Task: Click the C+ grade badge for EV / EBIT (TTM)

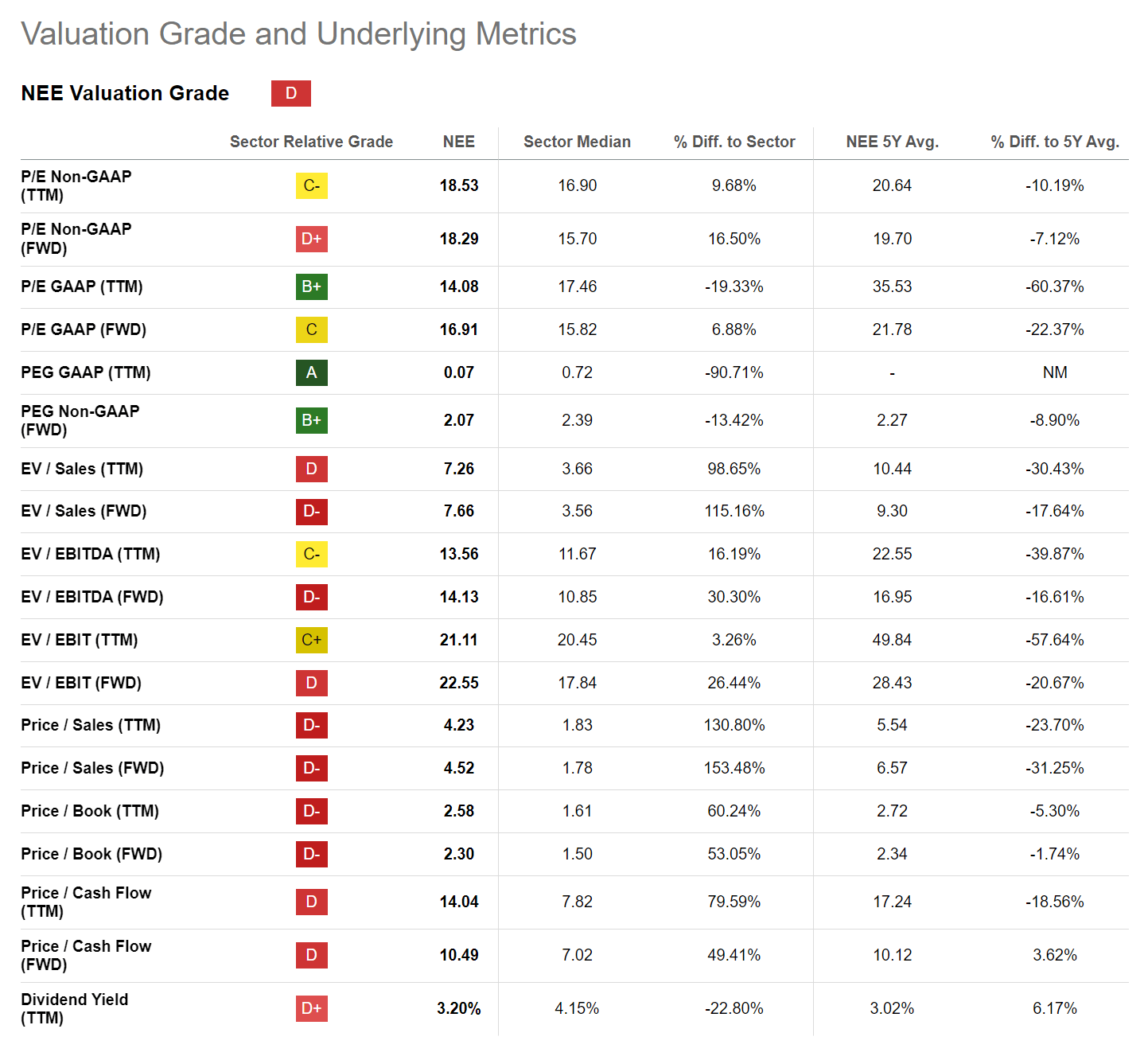Action: click(x=311, y=640)
